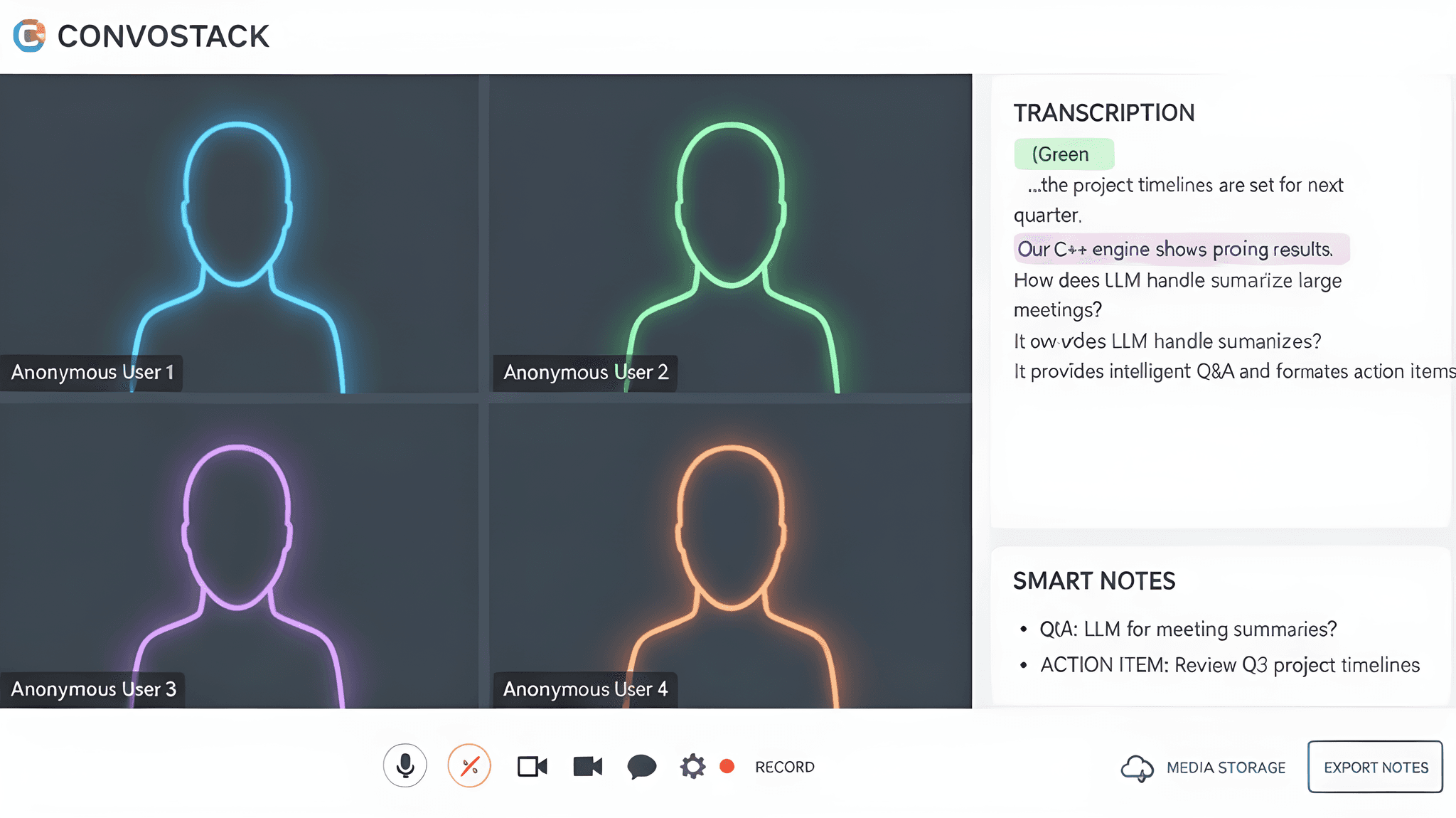
Task: Toggle the microphone button
Action: [x=405, y=766]
